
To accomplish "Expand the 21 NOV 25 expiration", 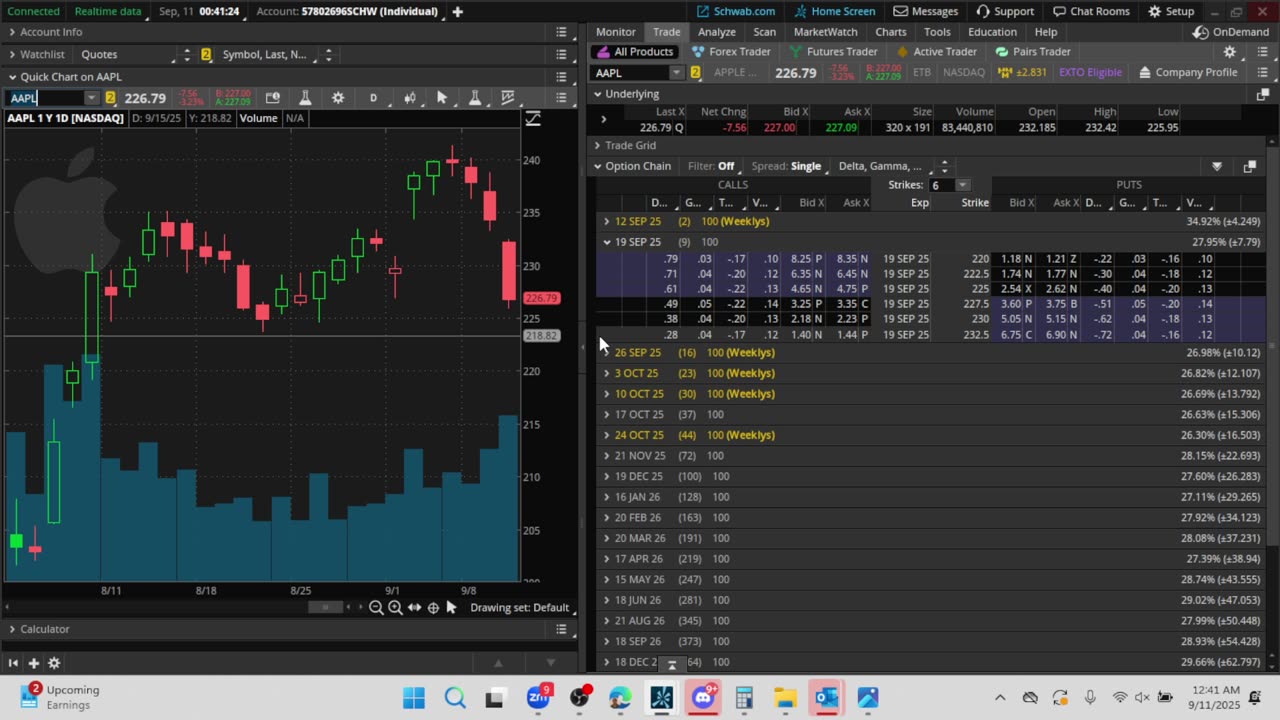I will coord(607,456).
